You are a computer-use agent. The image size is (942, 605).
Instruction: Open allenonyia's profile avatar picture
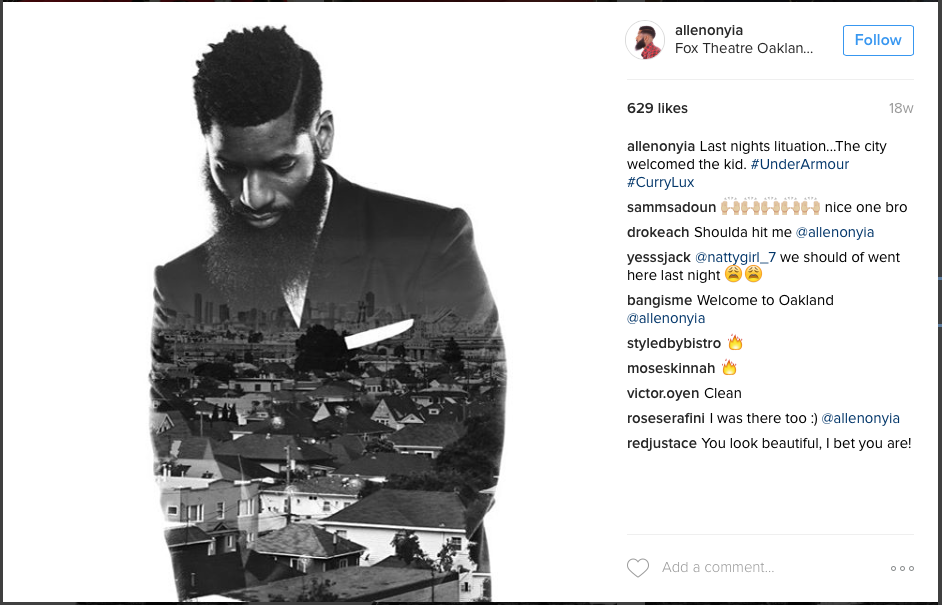tap(645, 40)
